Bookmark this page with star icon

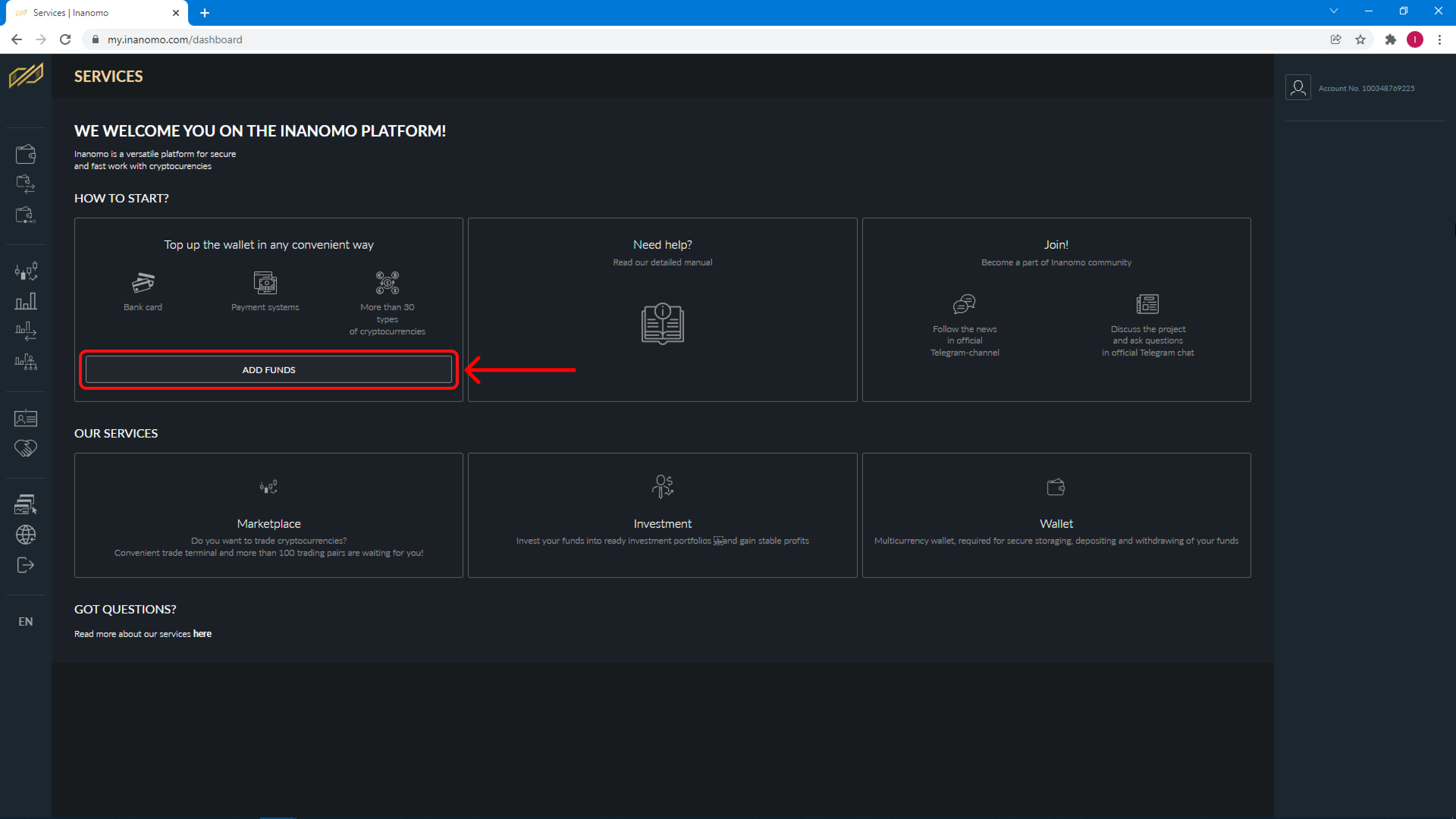point(1360,39)
